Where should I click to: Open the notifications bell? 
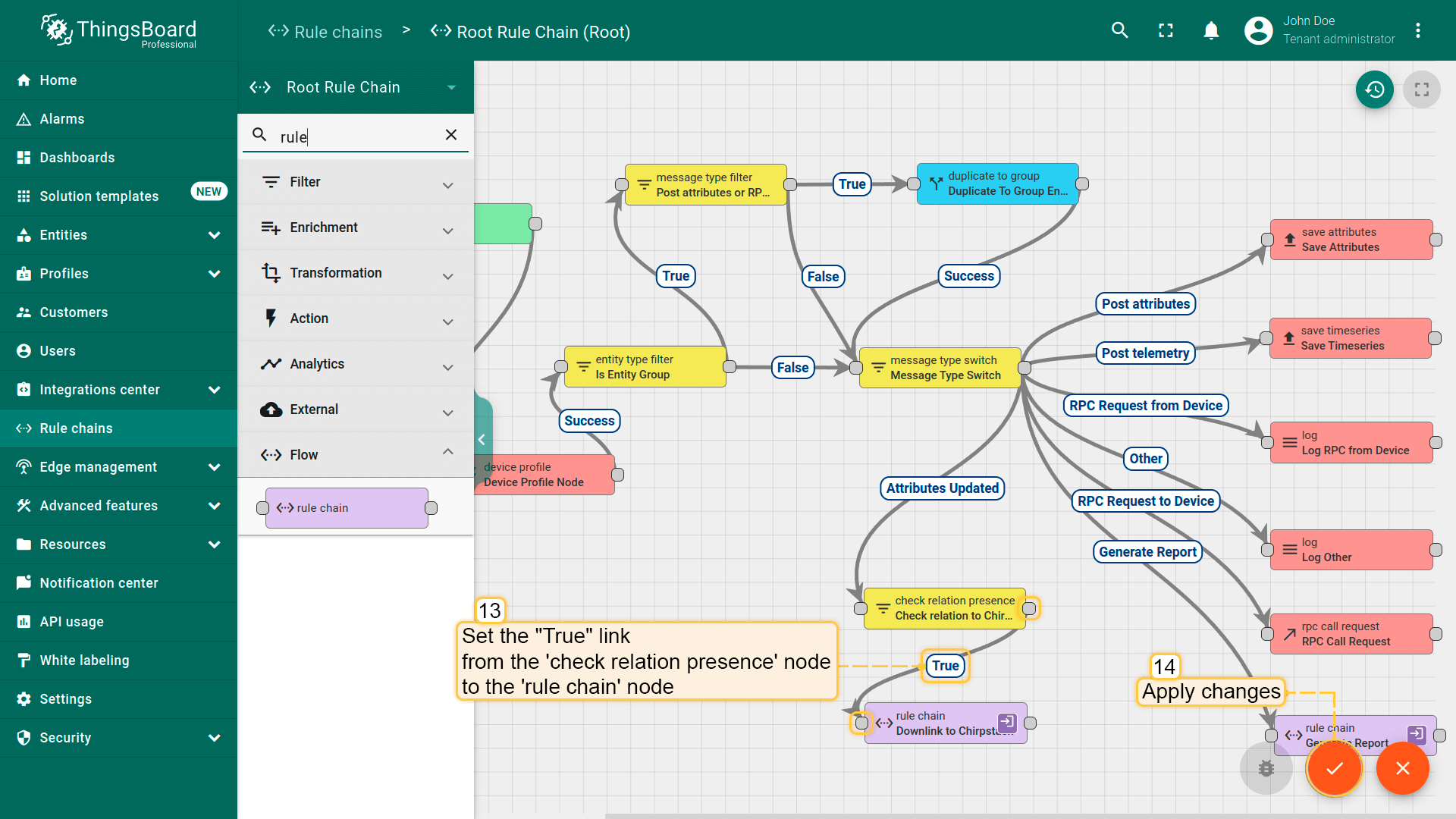(1211, 30)
